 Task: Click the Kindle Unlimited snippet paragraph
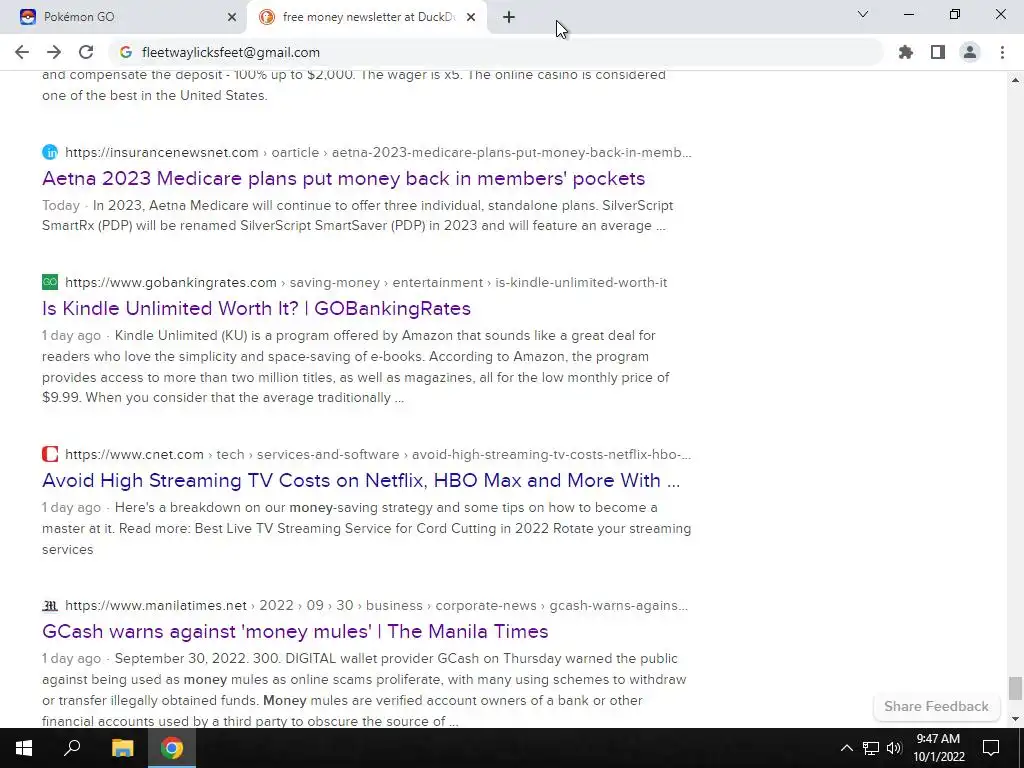coord(356,366)
